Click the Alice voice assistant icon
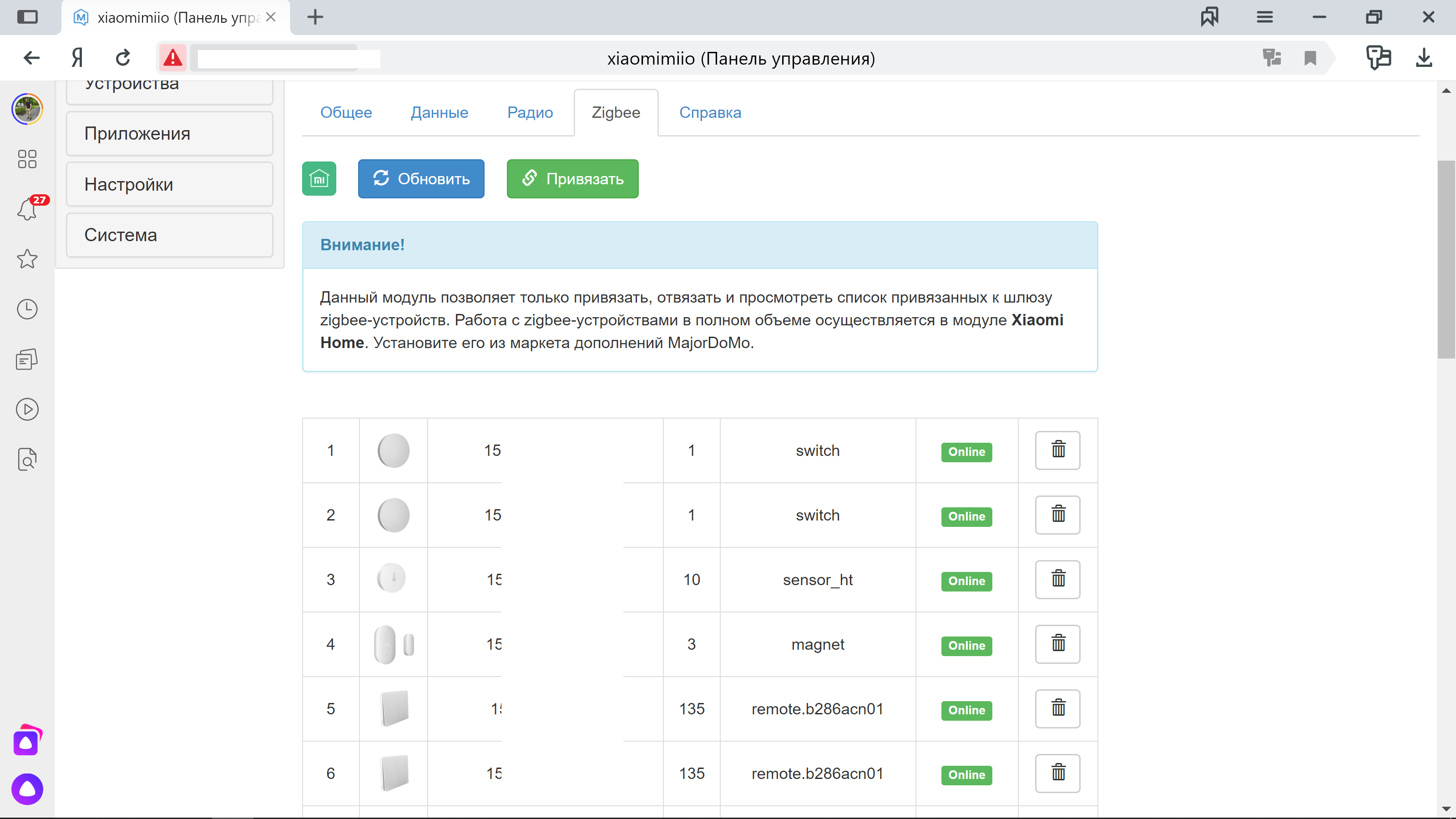This screenshot has width=1456, height=819. 27,789
